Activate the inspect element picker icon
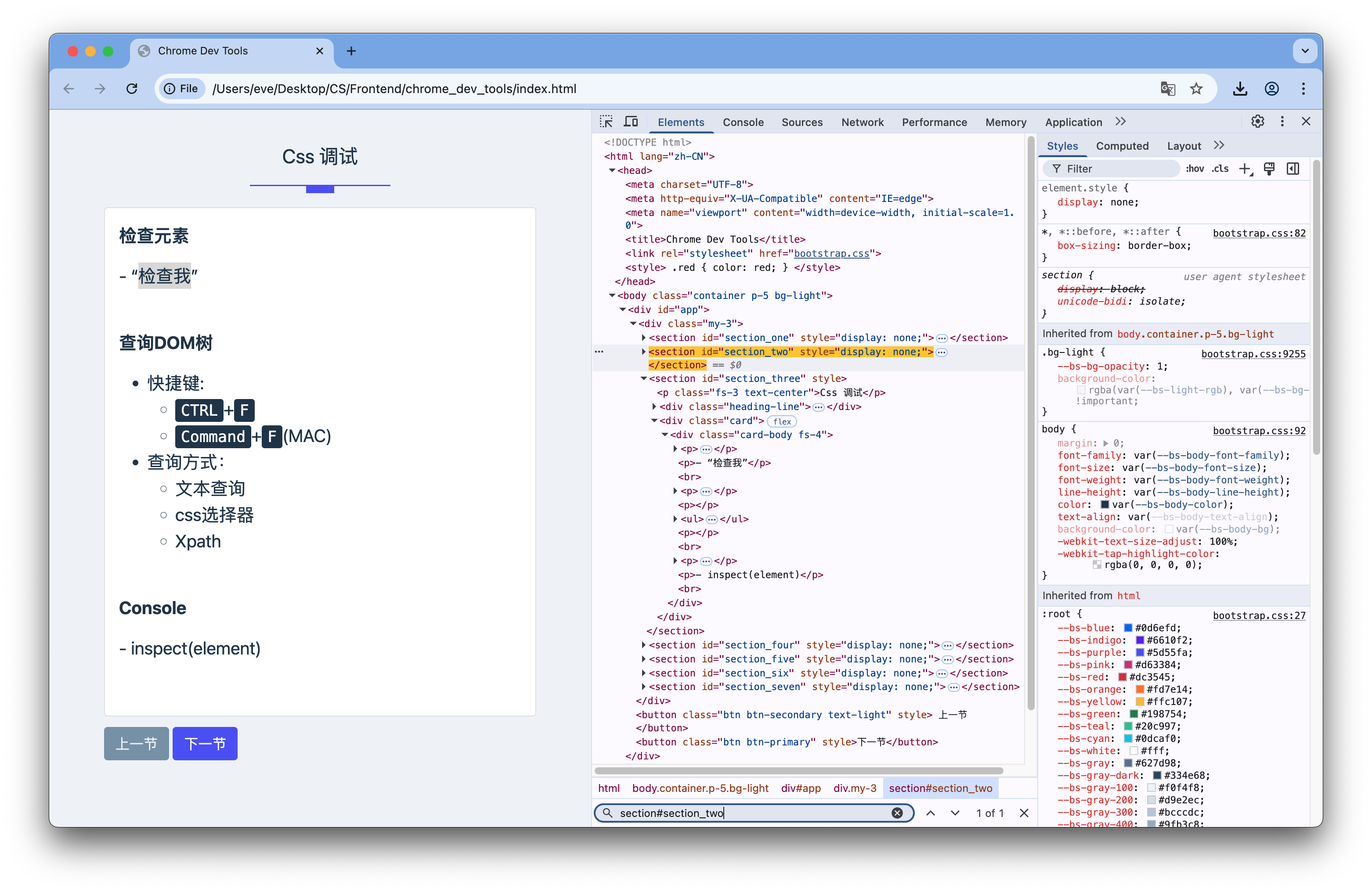 (606, 122)
